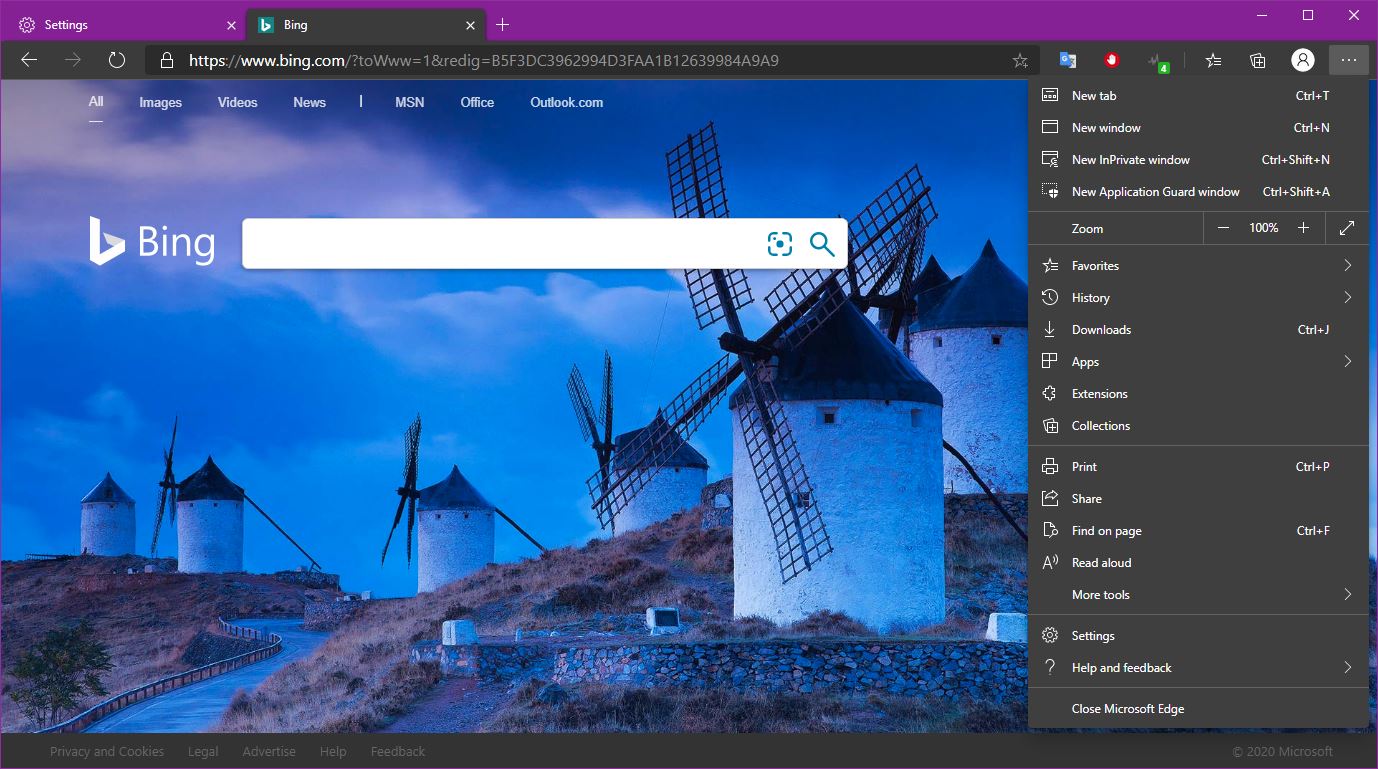View site info via the lock icon
This screenshot has height=769, width=1378.
pyautogui.click(x=168, y=60)
